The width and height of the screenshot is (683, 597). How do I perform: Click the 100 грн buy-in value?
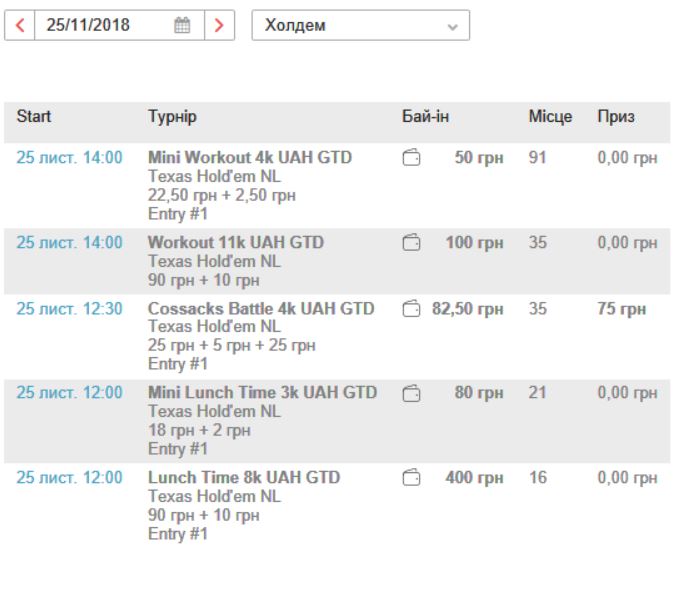point(475,242)
